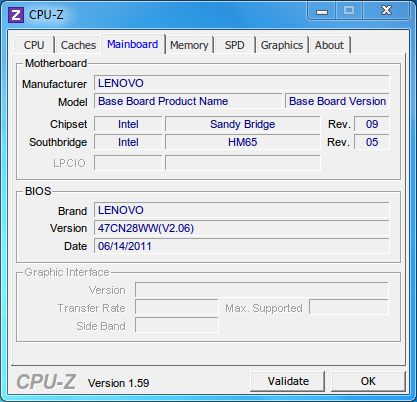This screenshot has width=417, height=402.
Task: Select the Sandy Bridge chipset value
Action: [243, 124]
